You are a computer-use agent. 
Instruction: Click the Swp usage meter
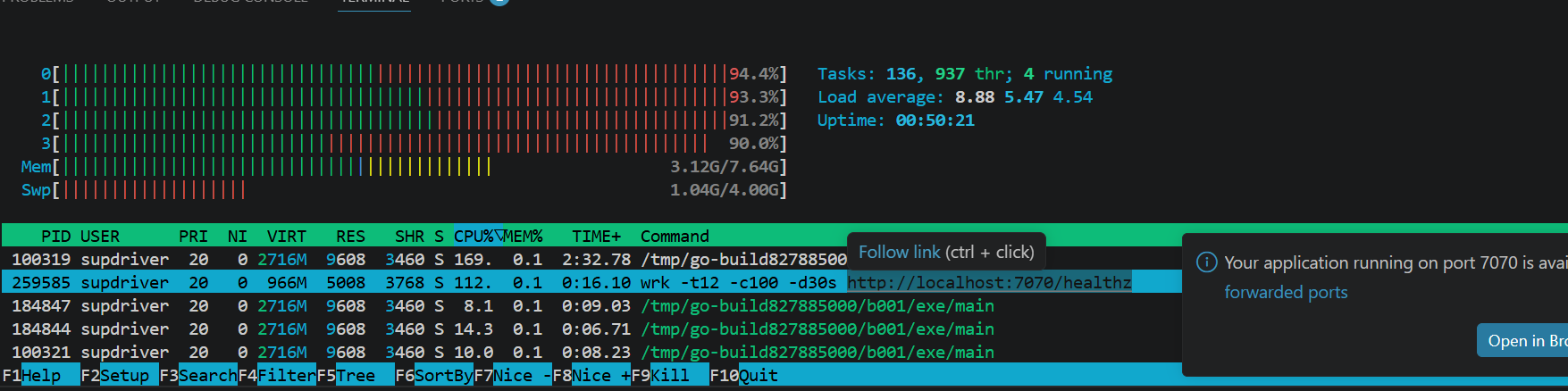[x=404, y=189]
